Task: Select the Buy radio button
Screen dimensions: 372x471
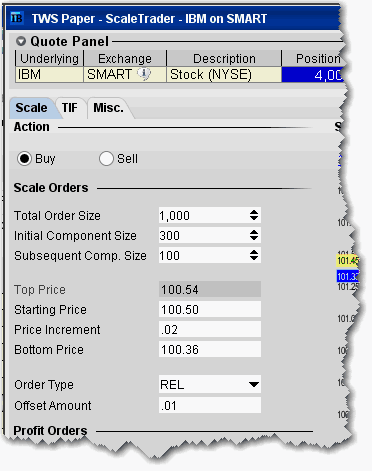Action: point(24,159)
